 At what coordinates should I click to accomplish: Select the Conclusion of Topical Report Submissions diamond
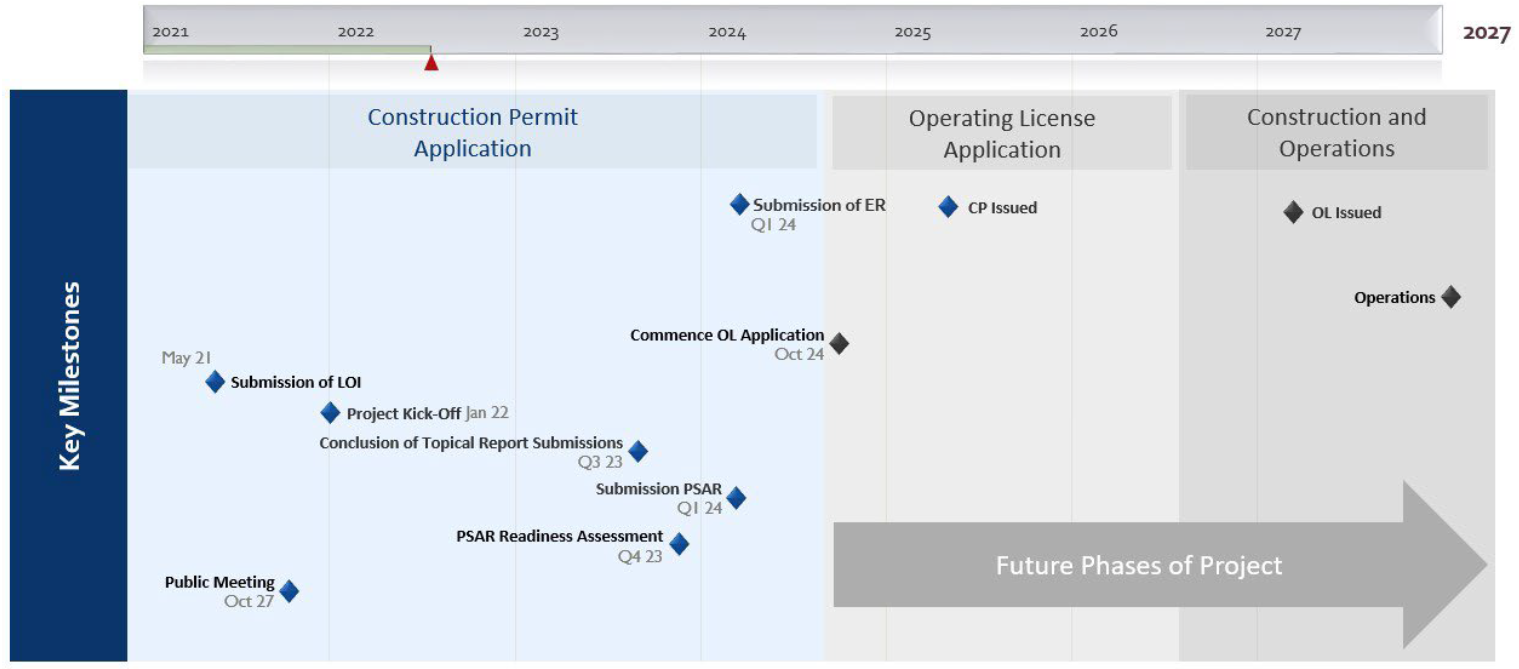(x=638, y=451)
